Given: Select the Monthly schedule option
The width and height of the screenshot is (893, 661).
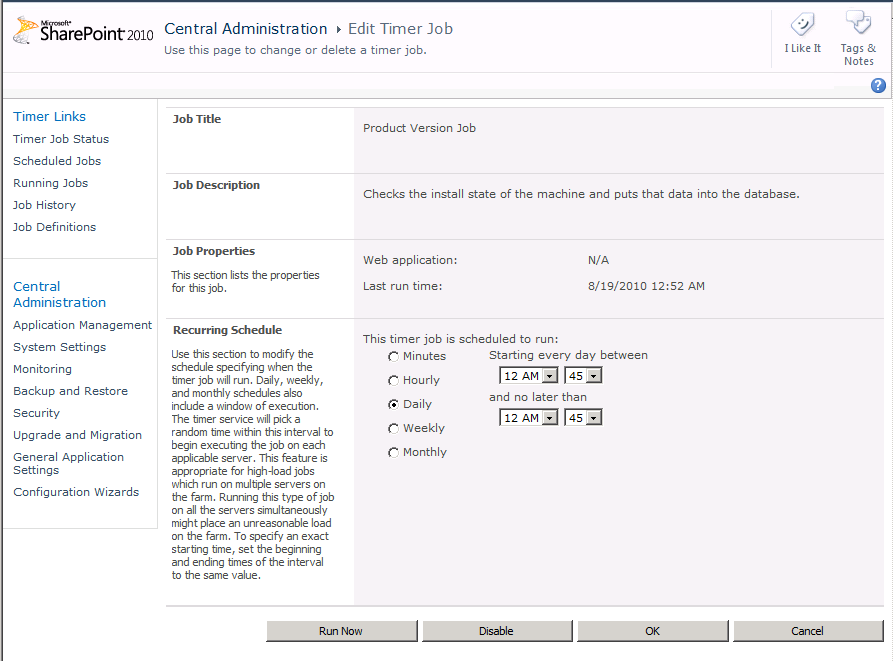Looking at the screenshot, I should coord(394,453).
